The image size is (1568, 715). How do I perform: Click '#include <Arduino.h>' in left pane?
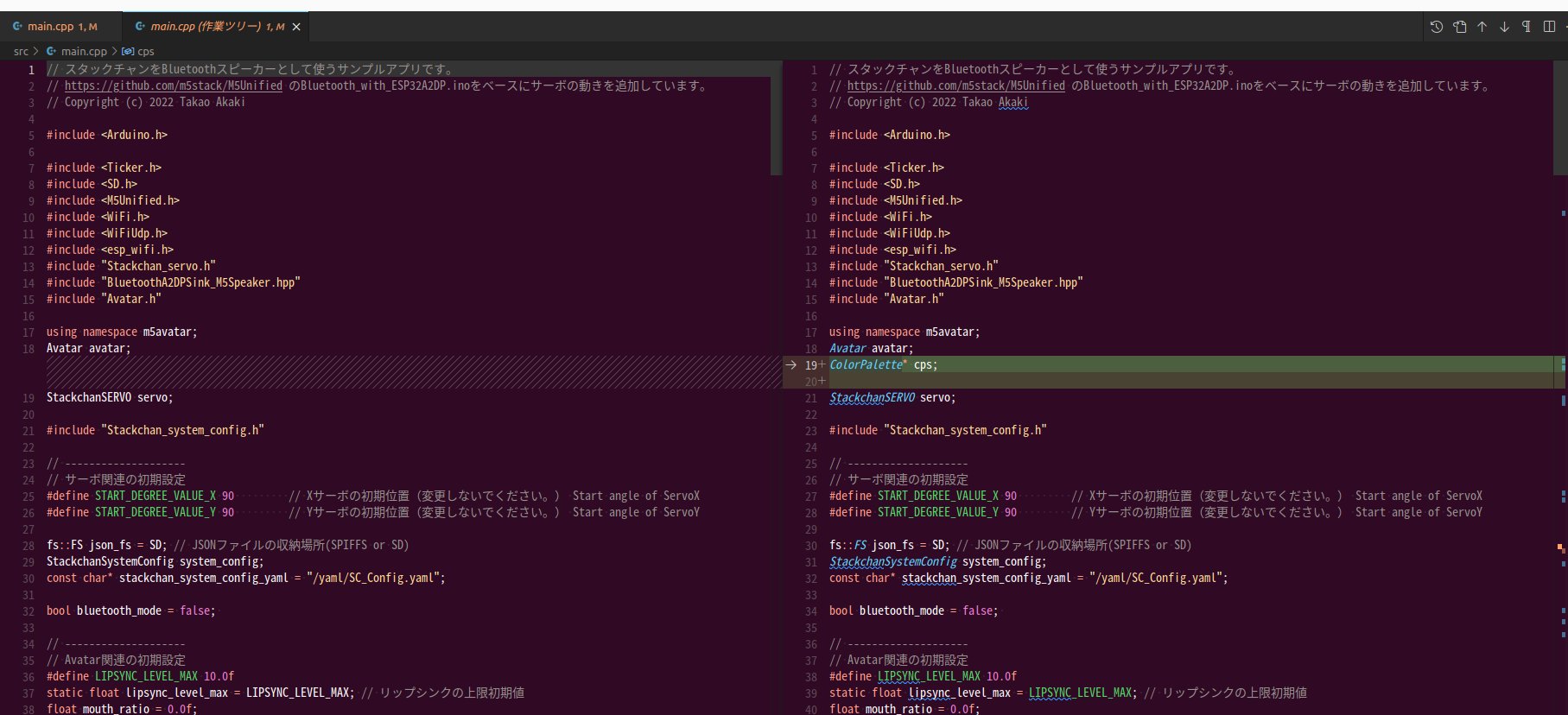pos(107,135)
